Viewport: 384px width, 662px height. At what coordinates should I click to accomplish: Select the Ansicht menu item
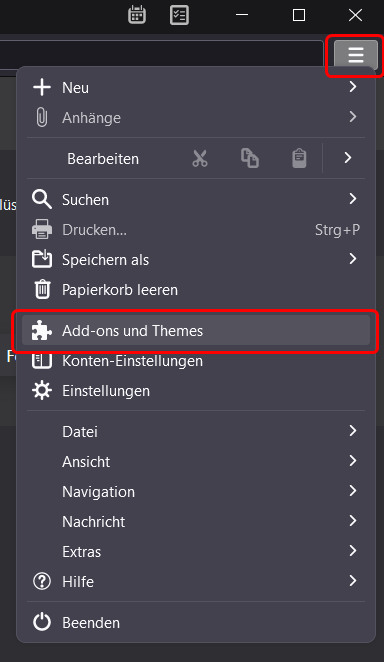pos(196,461)
